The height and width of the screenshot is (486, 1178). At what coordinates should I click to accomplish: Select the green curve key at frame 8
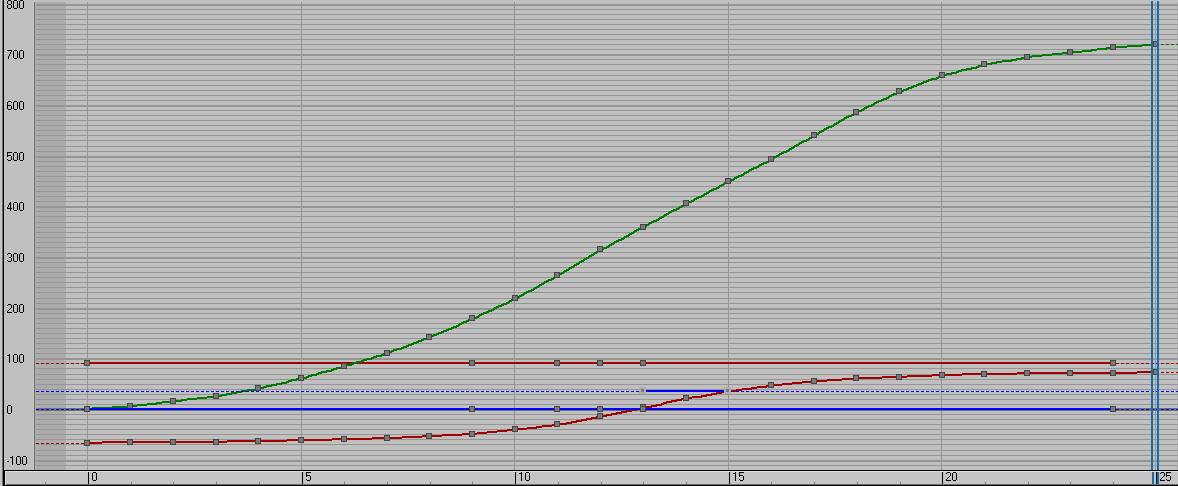click(x=429, y=337)
